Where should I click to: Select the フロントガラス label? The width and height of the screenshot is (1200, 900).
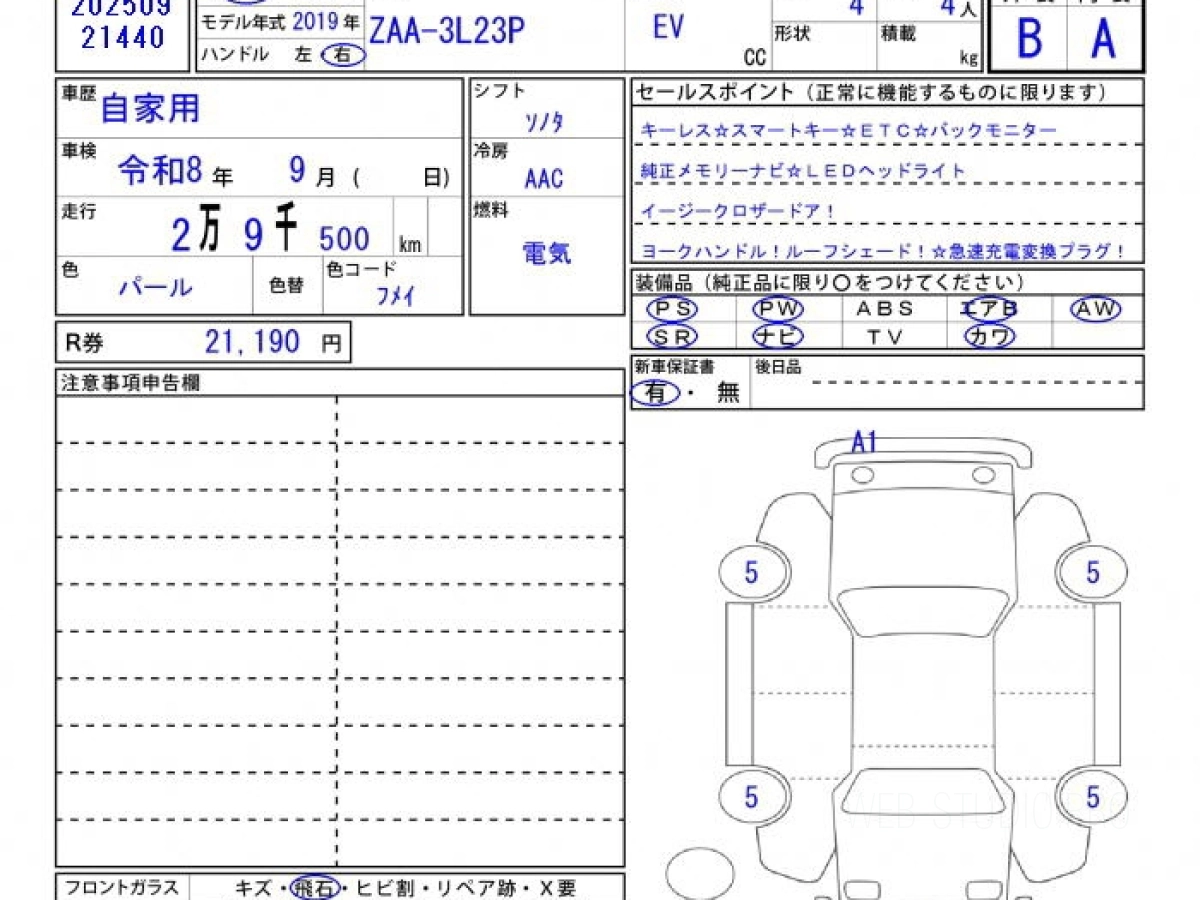pyautogui.click(x=122, y=888)
